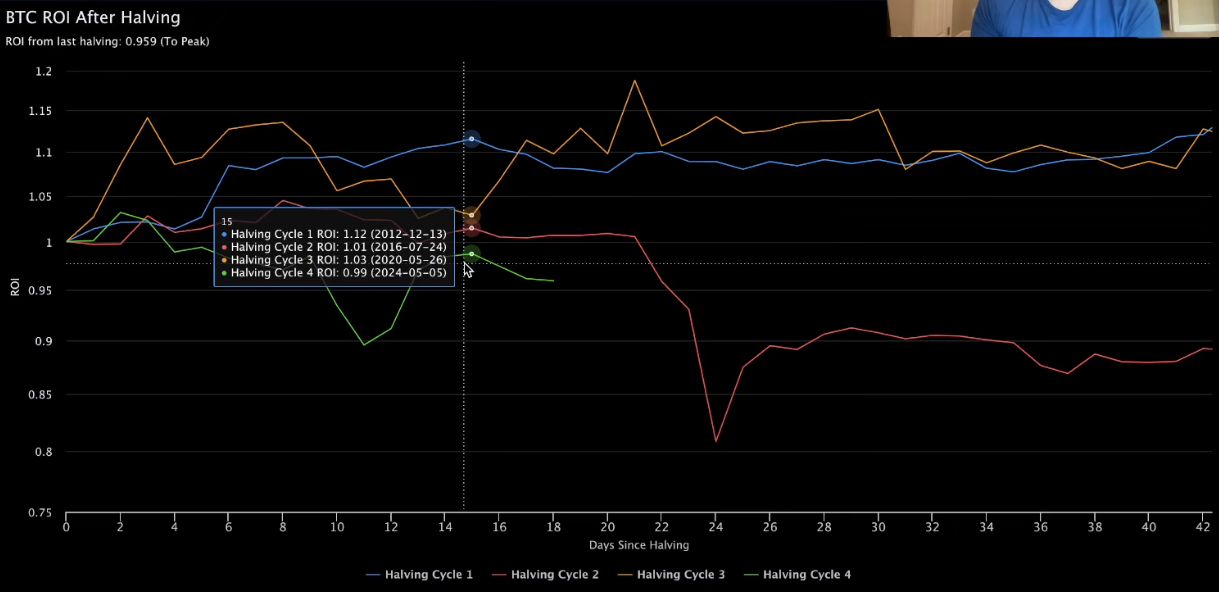Click orange Cycle 3 marker at day 15
Image resolution: width=1219 pixels, height=592 pixels.
pyautogui.click(x=471, y=215)
